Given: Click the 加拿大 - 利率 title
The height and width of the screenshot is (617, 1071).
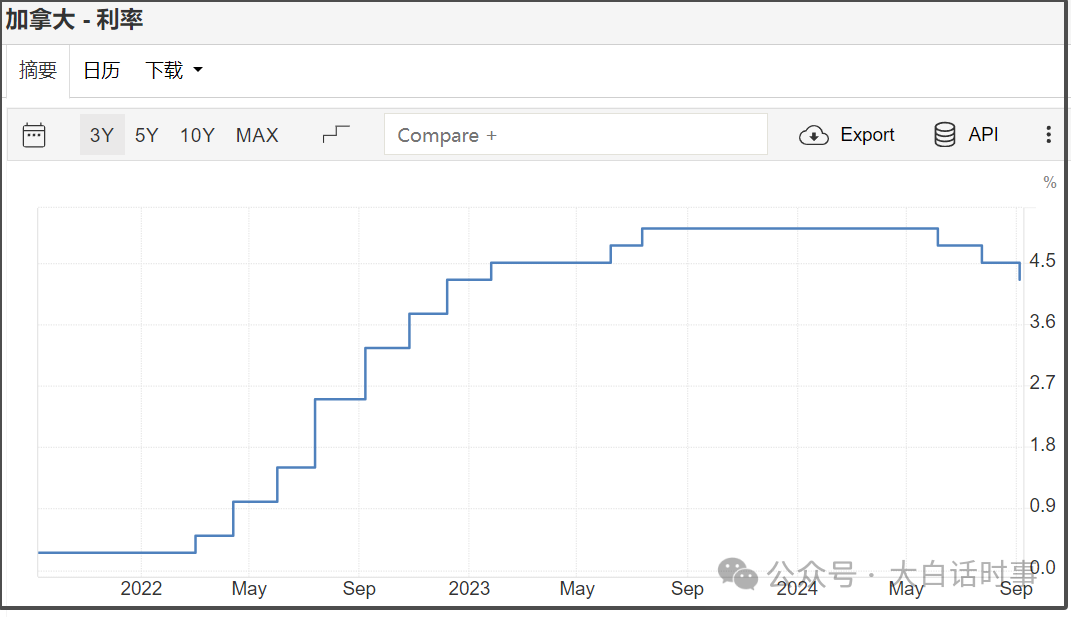Looking at the screenshot, I should (x=74, y=20).
